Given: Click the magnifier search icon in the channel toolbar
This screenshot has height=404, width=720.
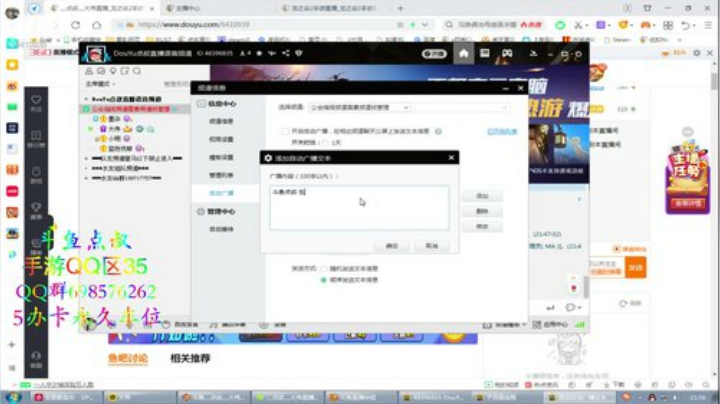Looking at the screenshot, I should (137, 71).
